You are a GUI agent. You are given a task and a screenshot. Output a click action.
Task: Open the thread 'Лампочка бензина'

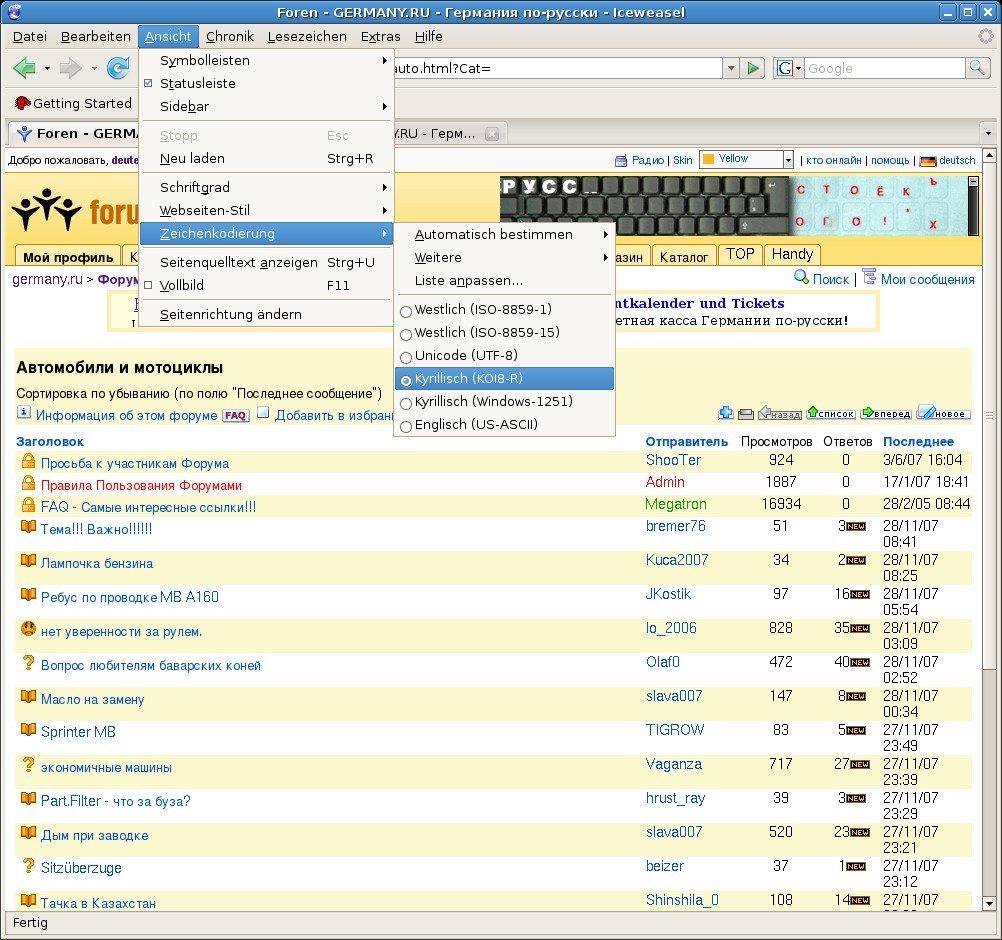tap(97, 564)
